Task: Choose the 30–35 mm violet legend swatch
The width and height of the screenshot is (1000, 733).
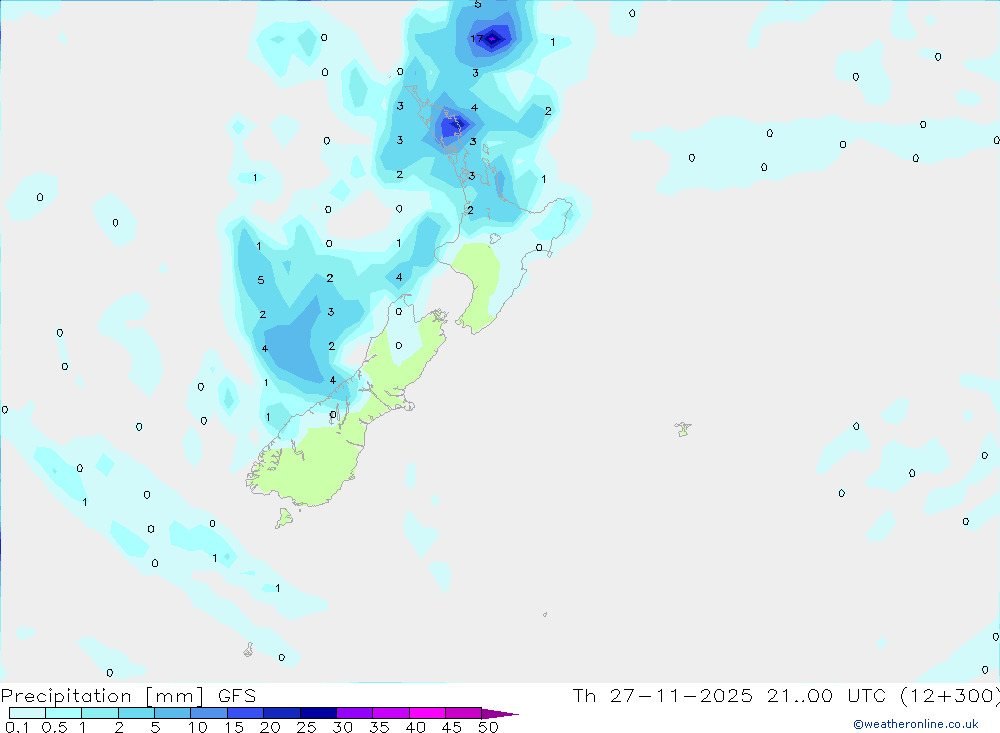Action: point(355,713)
